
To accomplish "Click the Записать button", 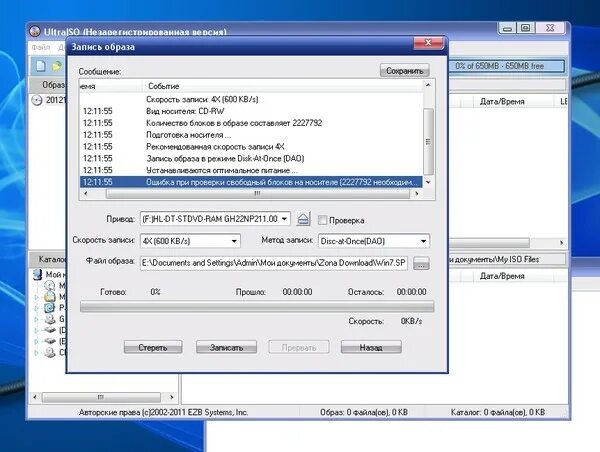I will [226, 347].
